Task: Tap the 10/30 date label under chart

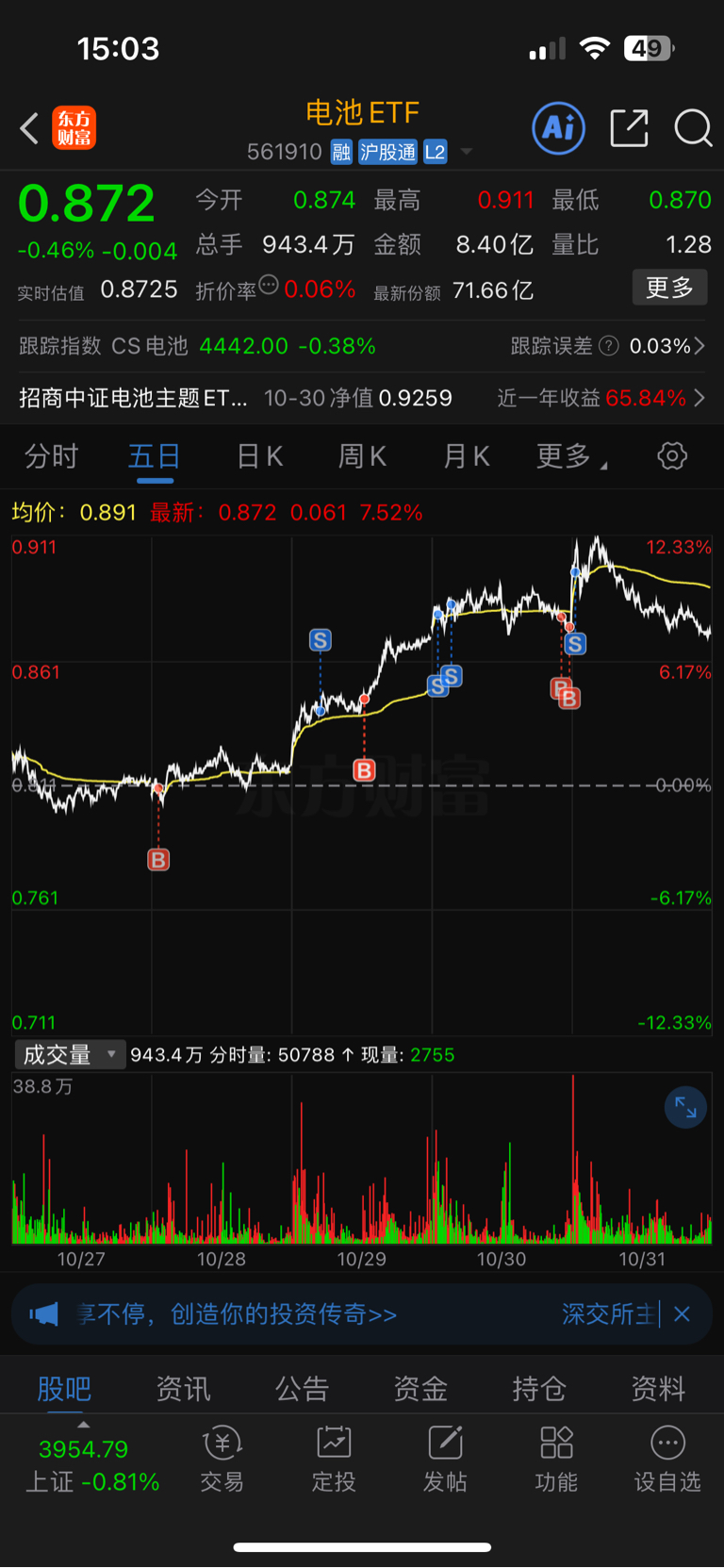Action: point(502,1259)
